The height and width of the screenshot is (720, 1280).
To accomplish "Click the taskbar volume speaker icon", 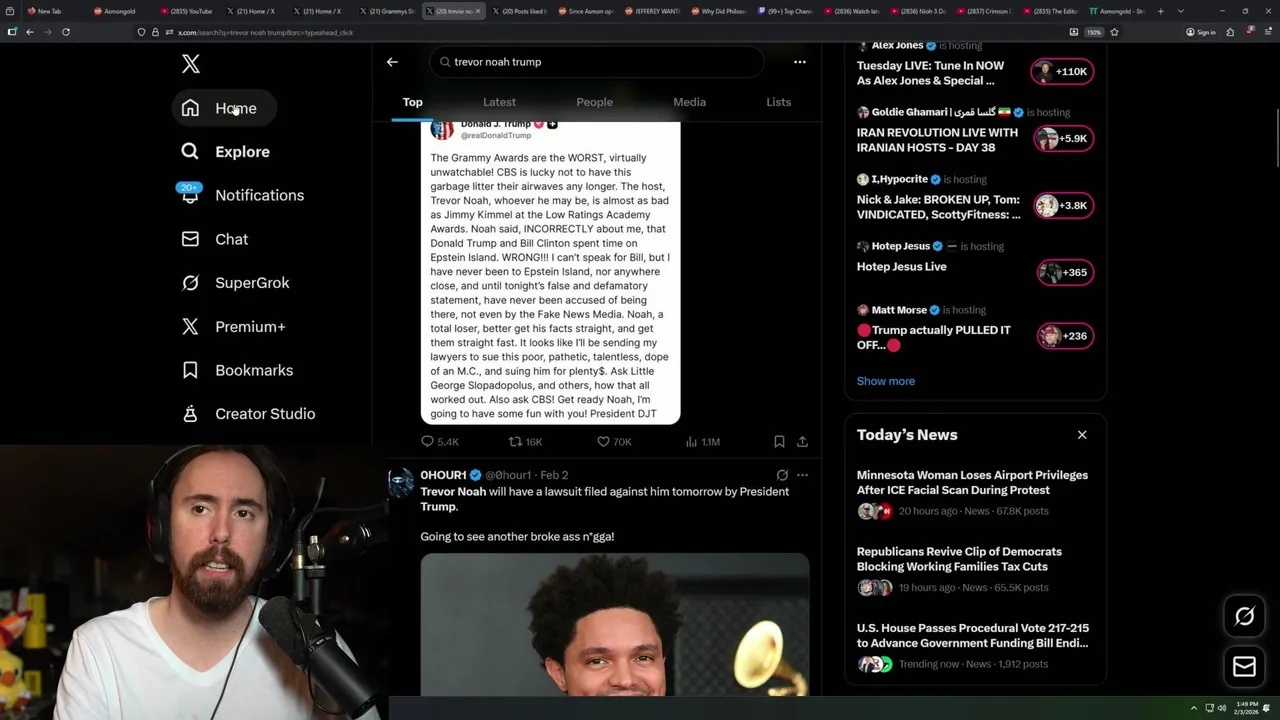I will tap(1221, 708).
